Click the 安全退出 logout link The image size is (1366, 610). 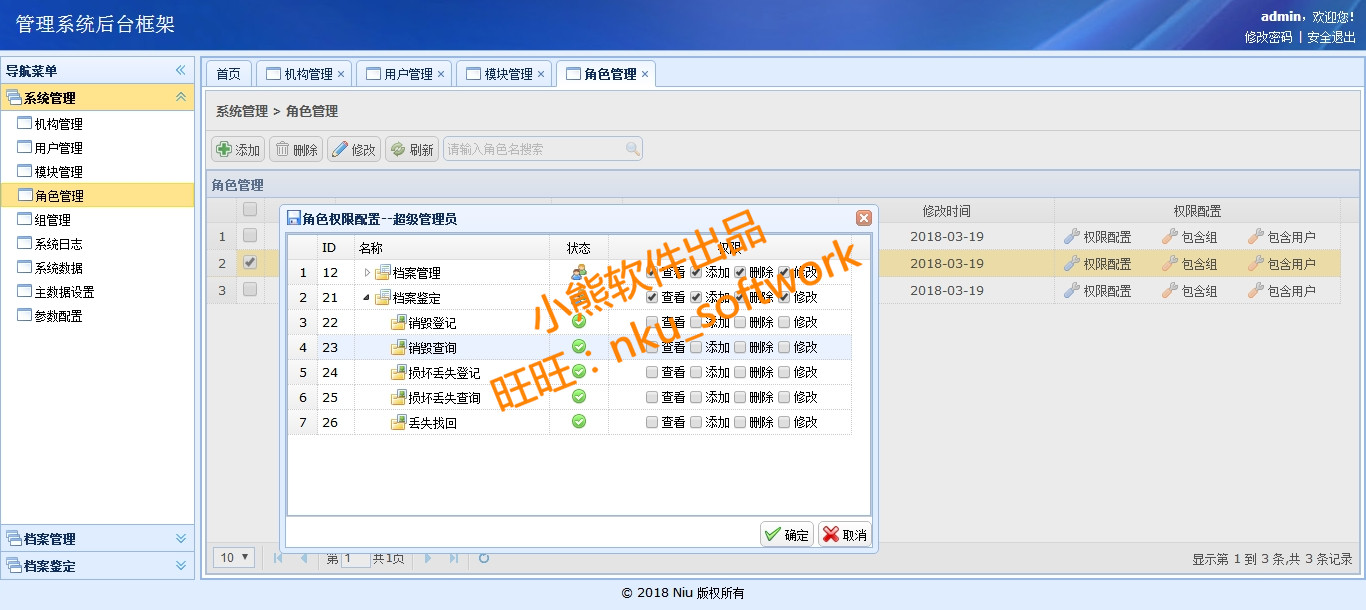click(1331, 37)
